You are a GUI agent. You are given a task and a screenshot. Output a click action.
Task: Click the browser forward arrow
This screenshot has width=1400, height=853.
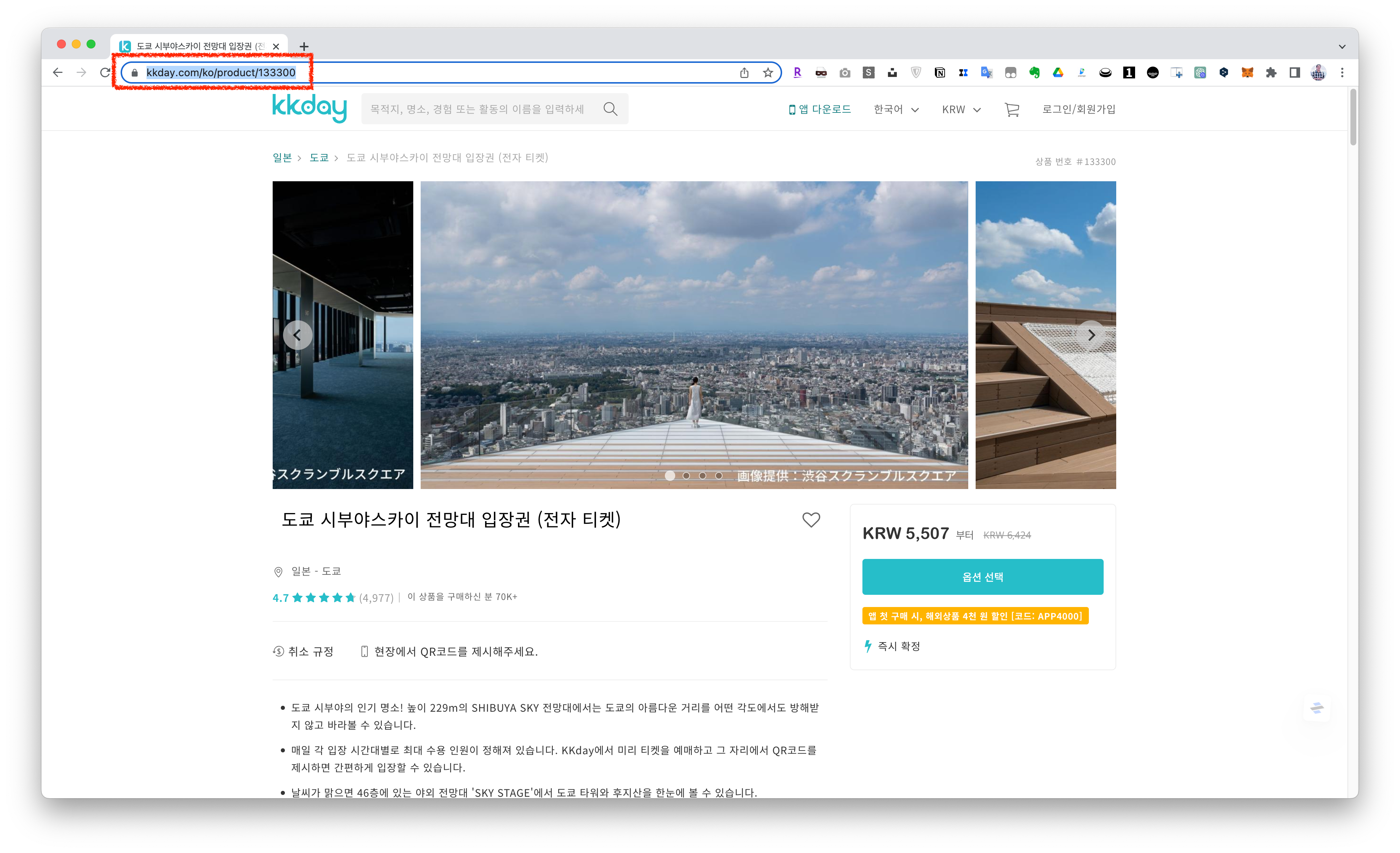tap(81, 73)
